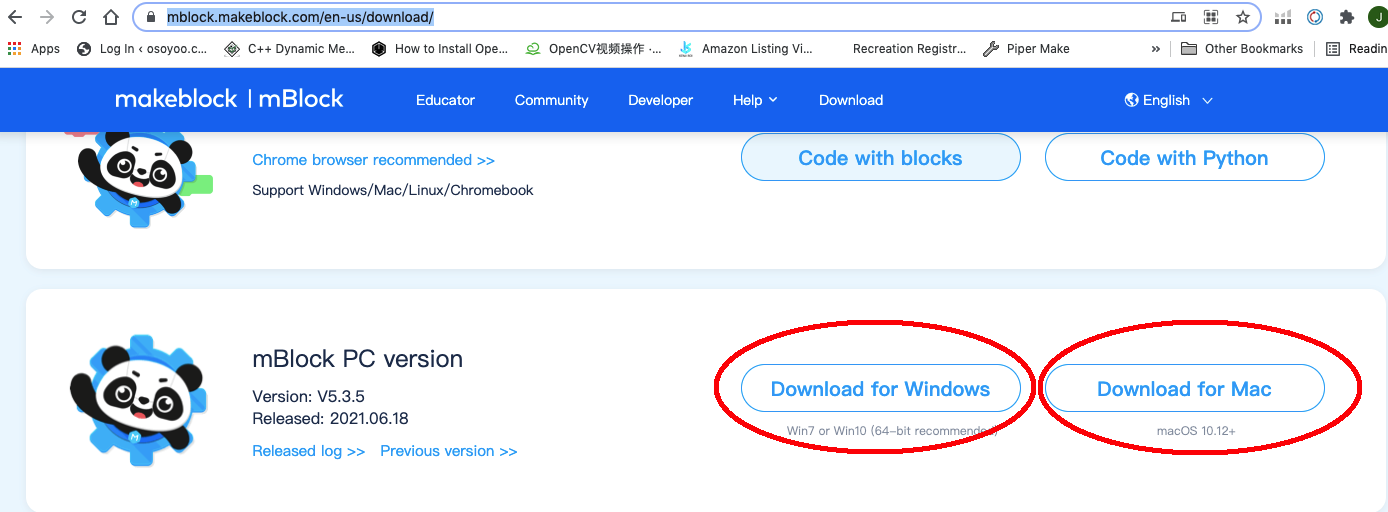Click the makeblock | mBlock logo
The image size is (1388, 512).
(229, 99)
